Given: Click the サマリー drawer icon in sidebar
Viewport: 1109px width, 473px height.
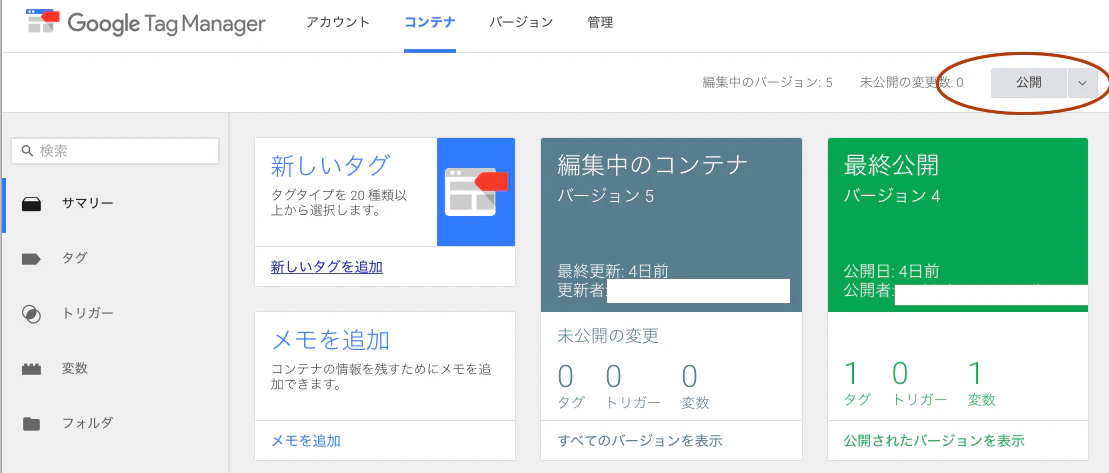Looking at the screenshot, I should click(x=32, y=204).
